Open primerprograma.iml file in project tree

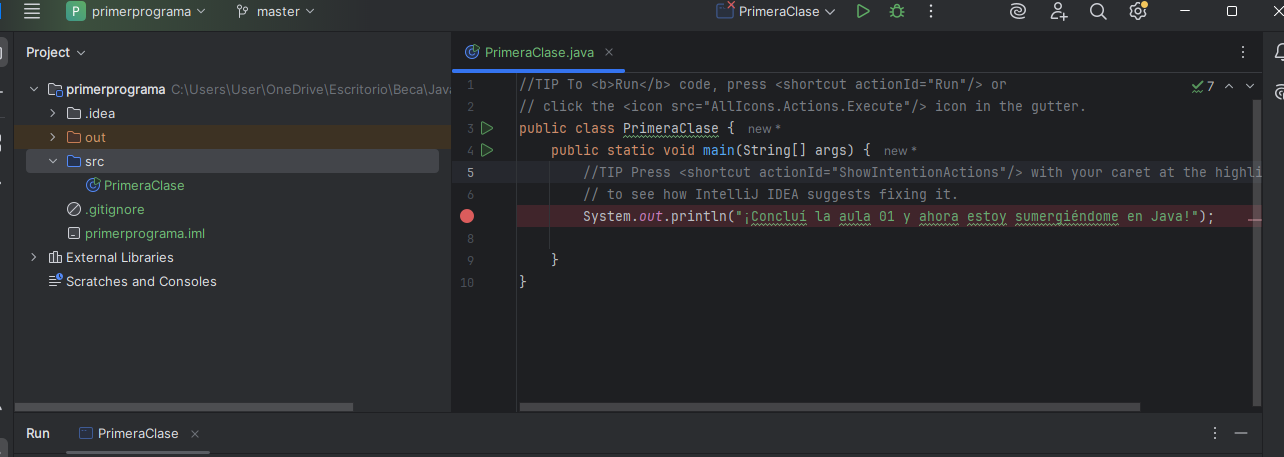(x=145, y=233)
